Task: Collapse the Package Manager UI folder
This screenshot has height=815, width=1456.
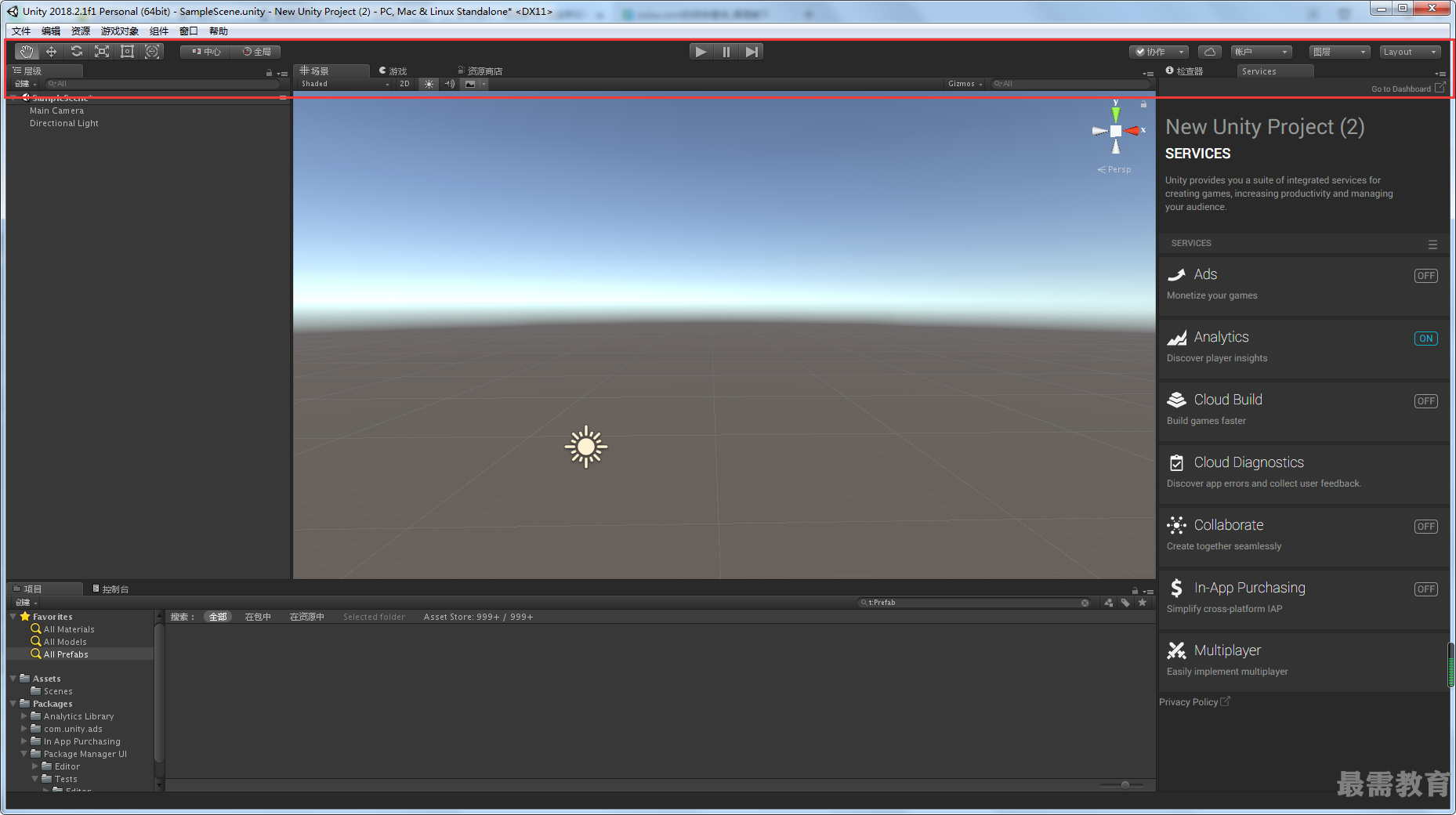Action: click(24, 754)
